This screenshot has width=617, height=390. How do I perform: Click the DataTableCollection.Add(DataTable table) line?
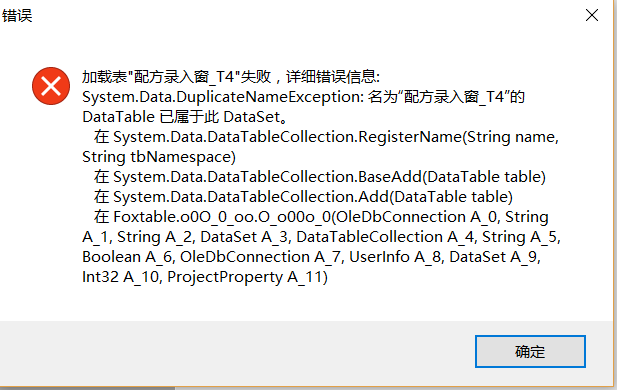[303, 197]
